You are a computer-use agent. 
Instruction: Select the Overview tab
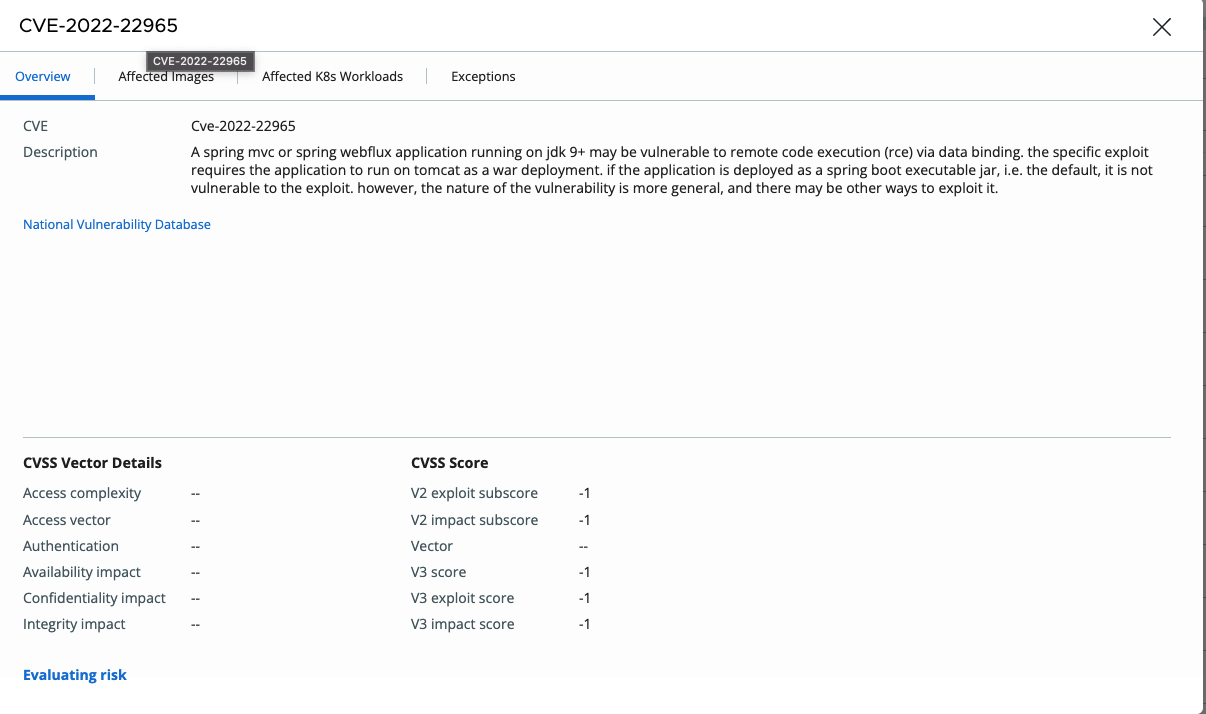(x=42, y=76)
